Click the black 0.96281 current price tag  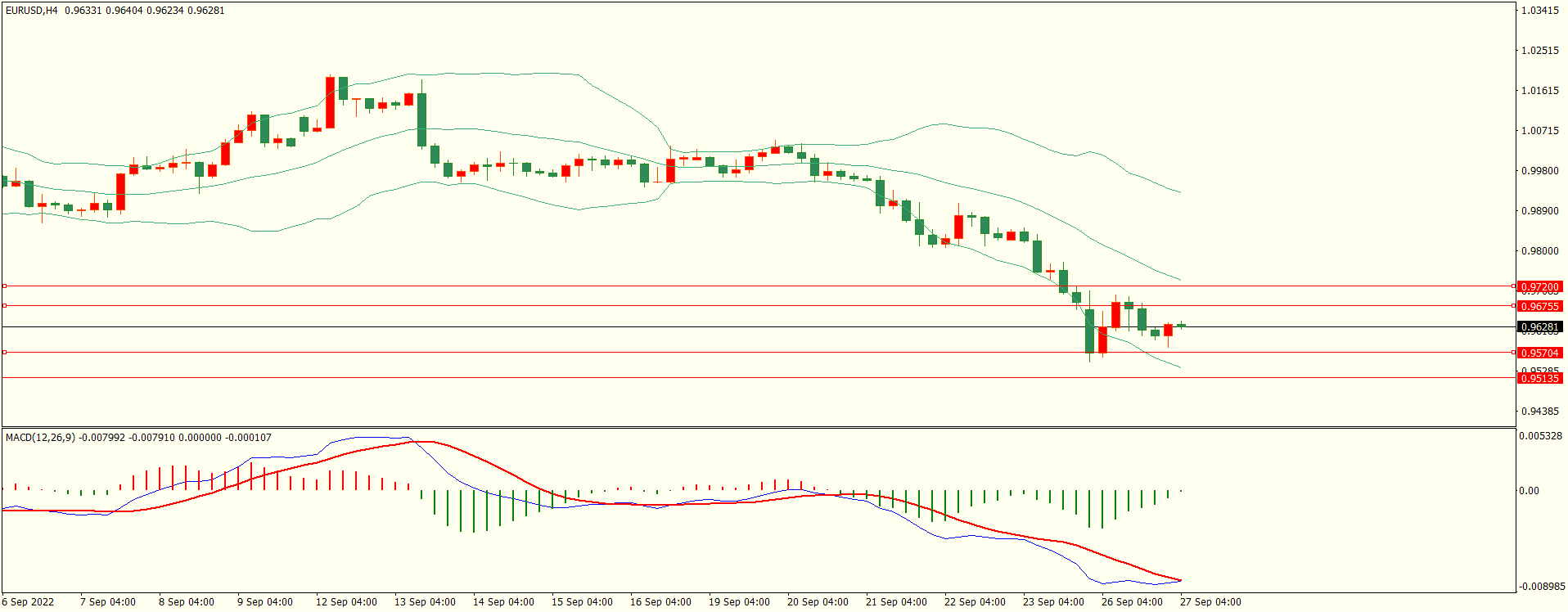pyautogui.click(x=1539, y=327)
